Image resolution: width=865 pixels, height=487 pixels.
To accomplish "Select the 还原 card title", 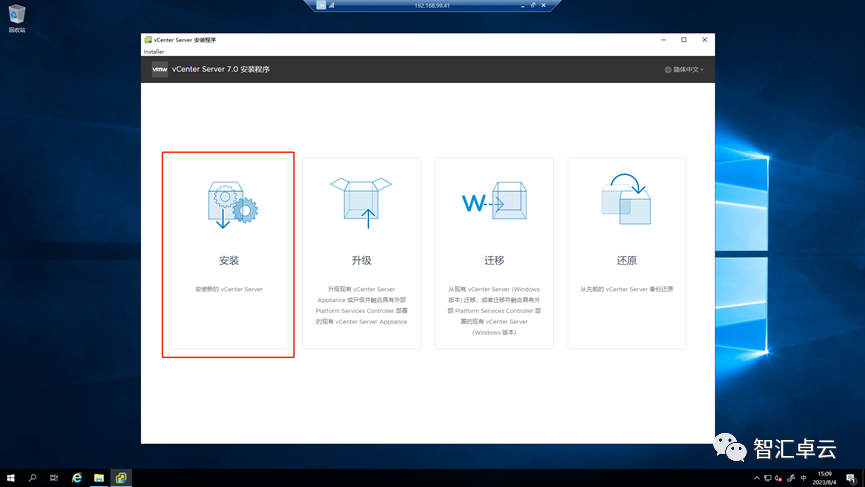I will [627, 260].
